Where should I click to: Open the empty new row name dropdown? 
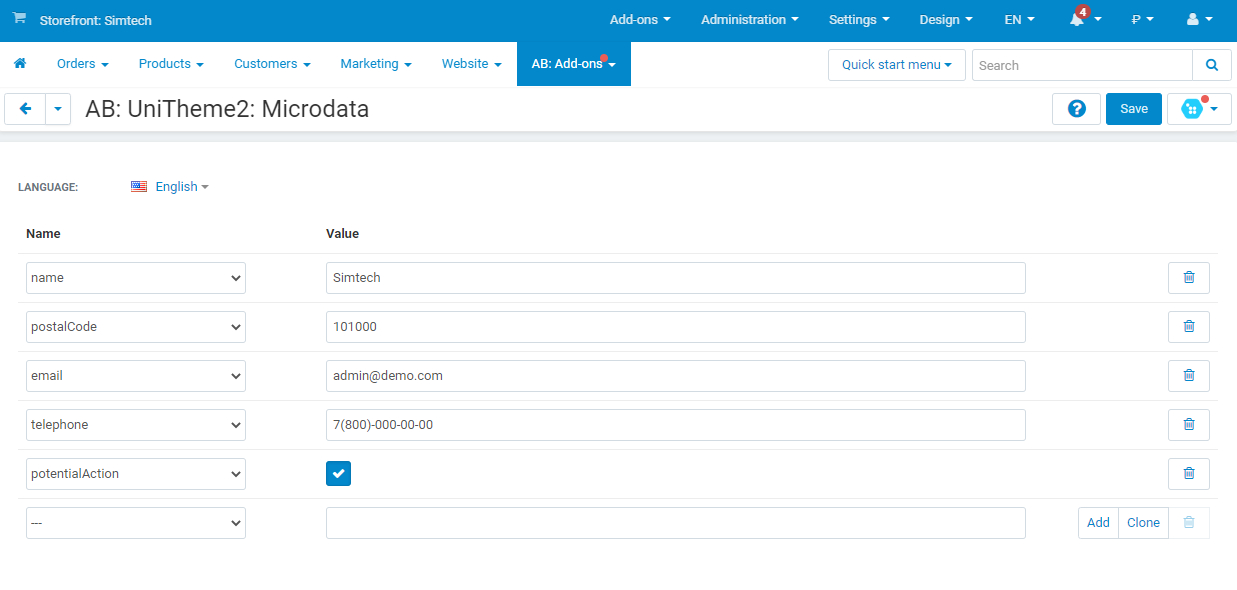pyautogui.click(x=136, y=523)
